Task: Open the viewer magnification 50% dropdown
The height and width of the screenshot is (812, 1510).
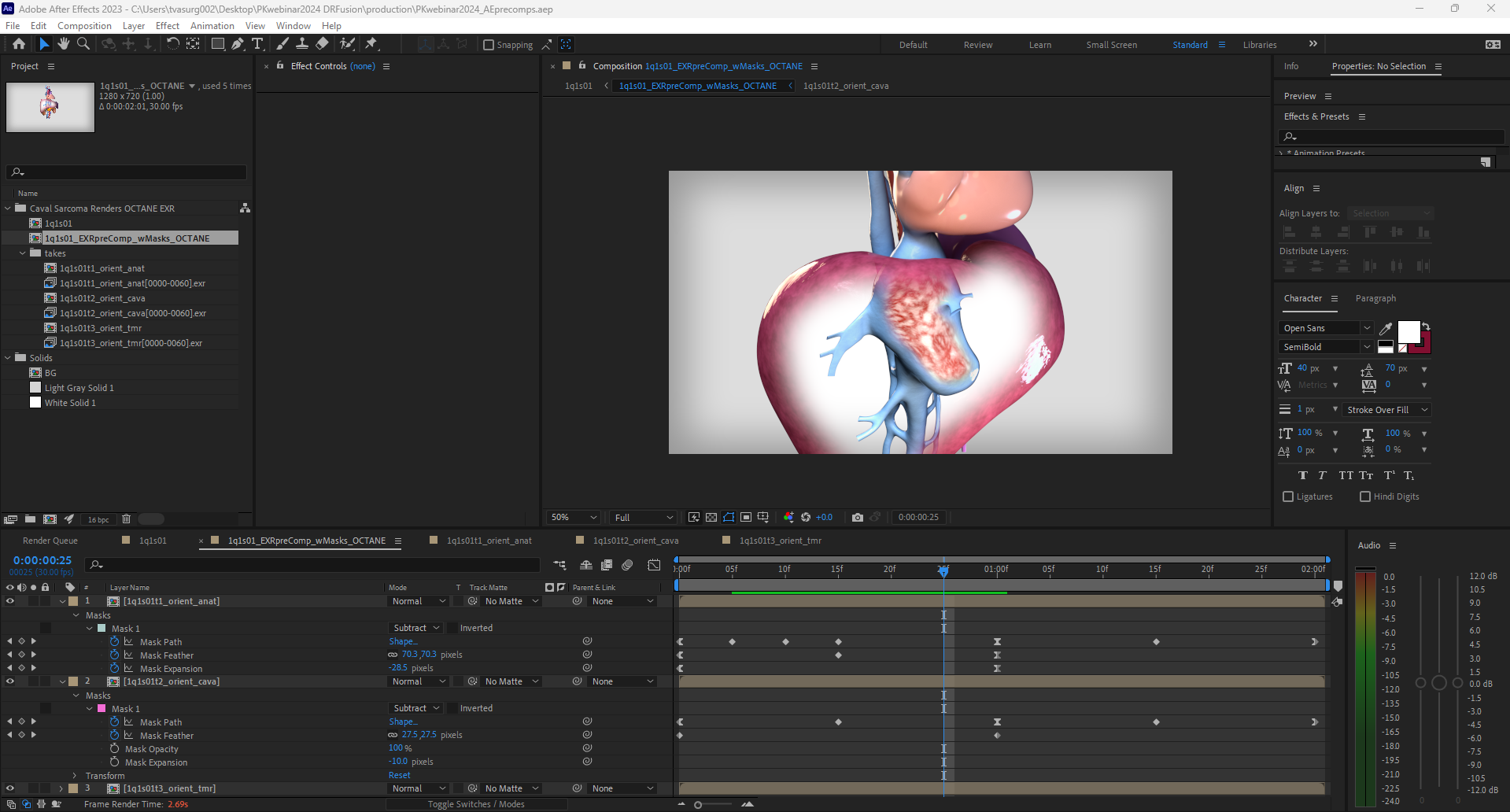Action: (x=573, y=517)
